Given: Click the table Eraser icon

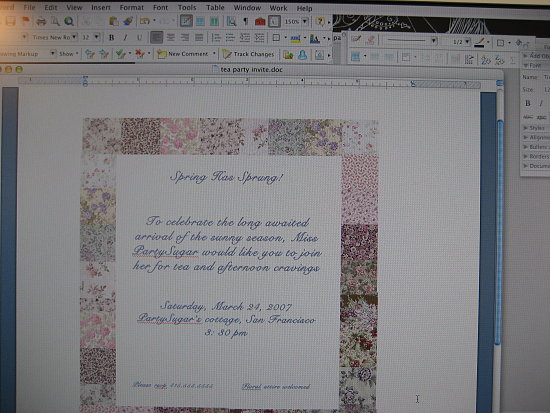Looking at the screenshot, I should click(370, 39).
